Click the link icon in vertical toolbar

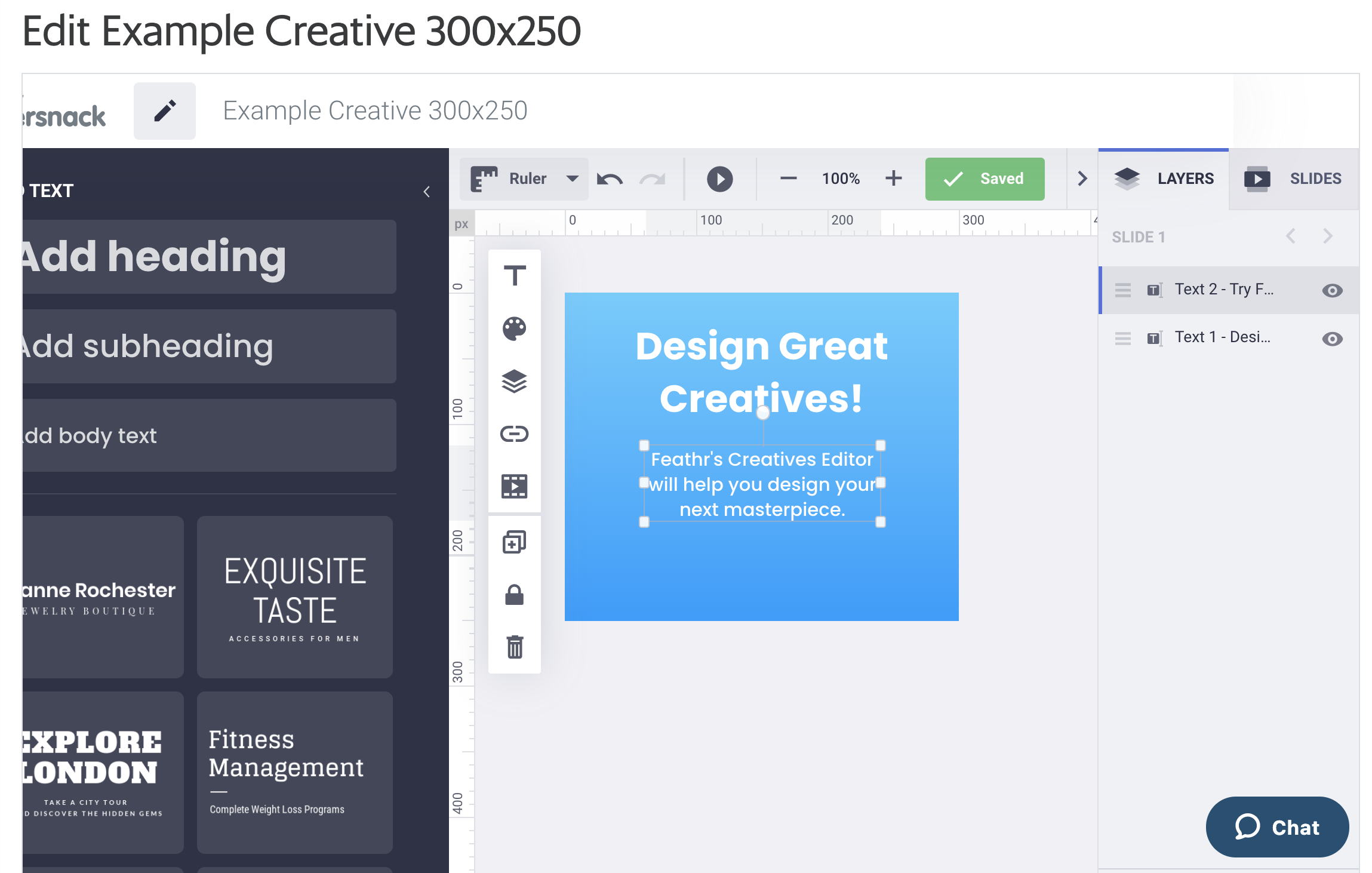515,434
